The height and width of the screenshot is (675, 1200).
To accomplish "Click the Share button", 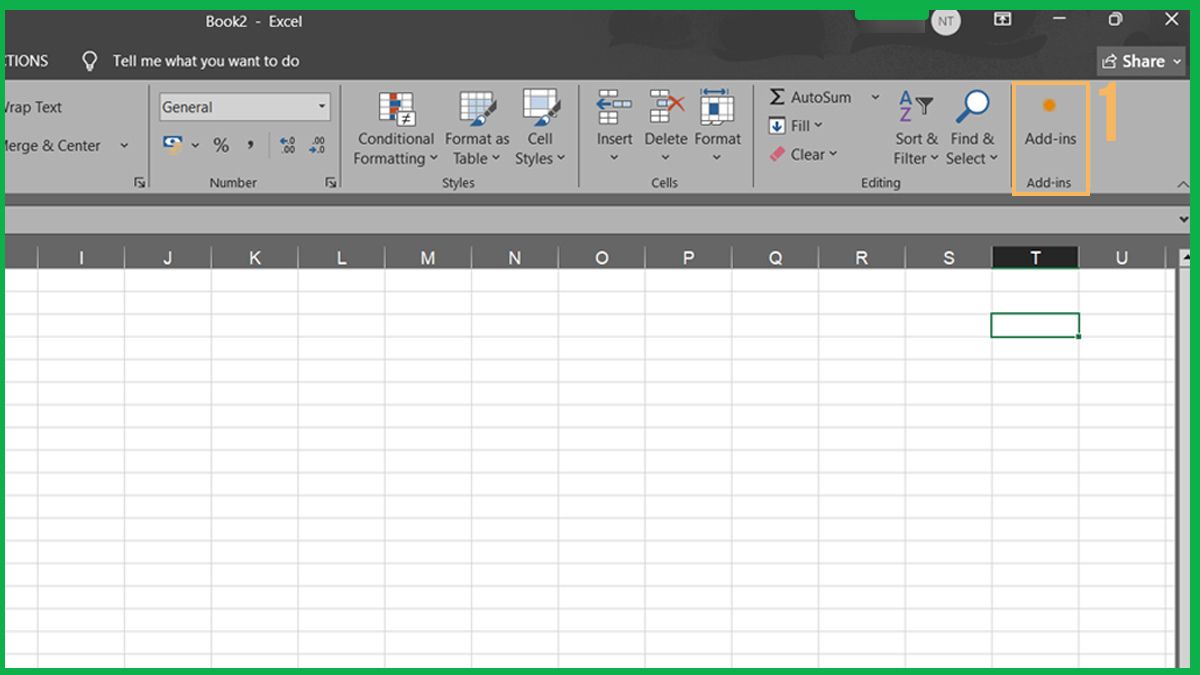I will coord(1140,61).
